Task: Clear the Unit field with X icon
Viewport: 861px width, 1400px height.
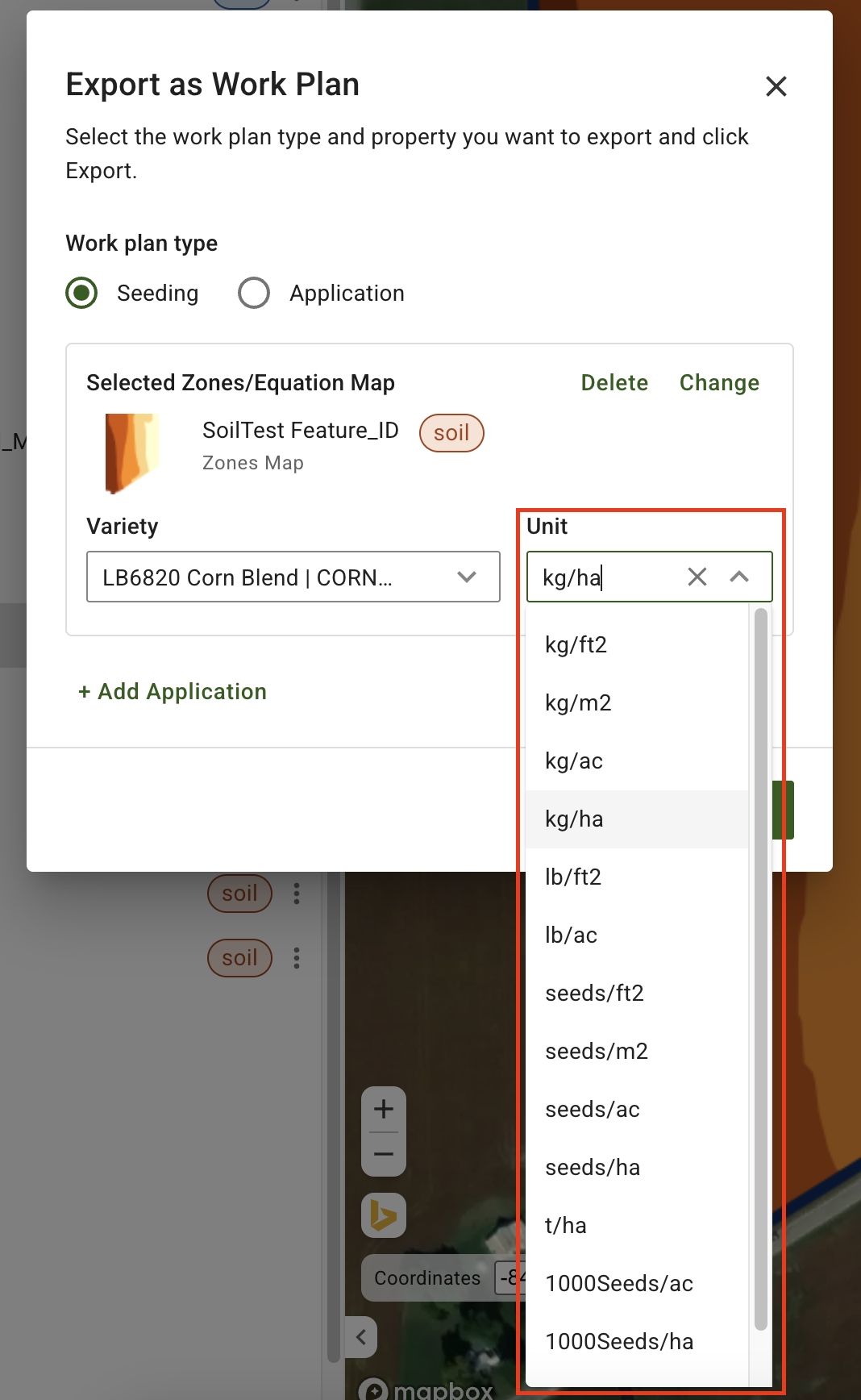Action: pyautogui.click(x=697, y=577)
